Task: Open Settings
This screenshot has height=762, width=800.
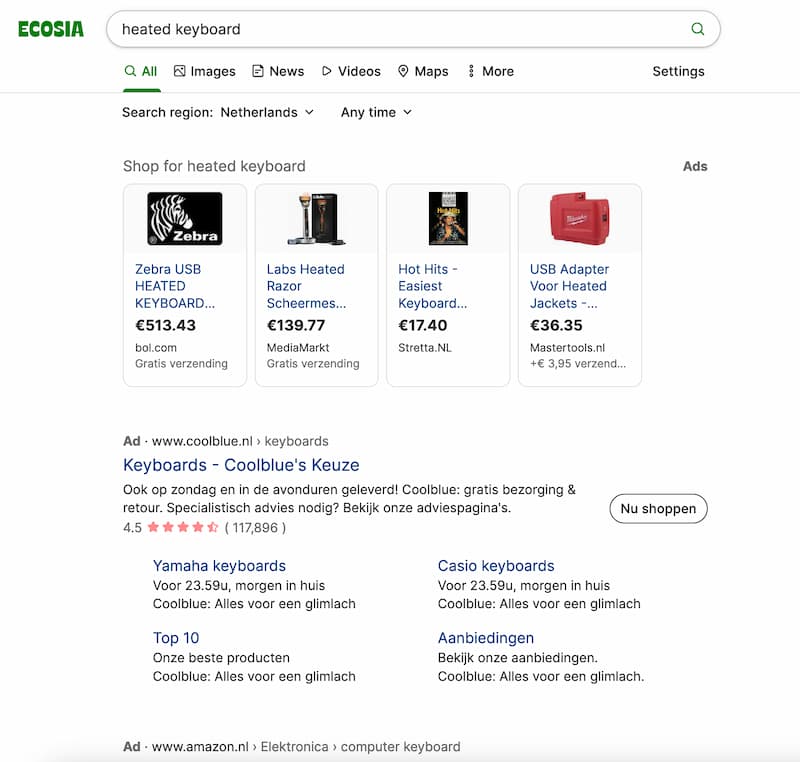Action: tap(678, 71)
